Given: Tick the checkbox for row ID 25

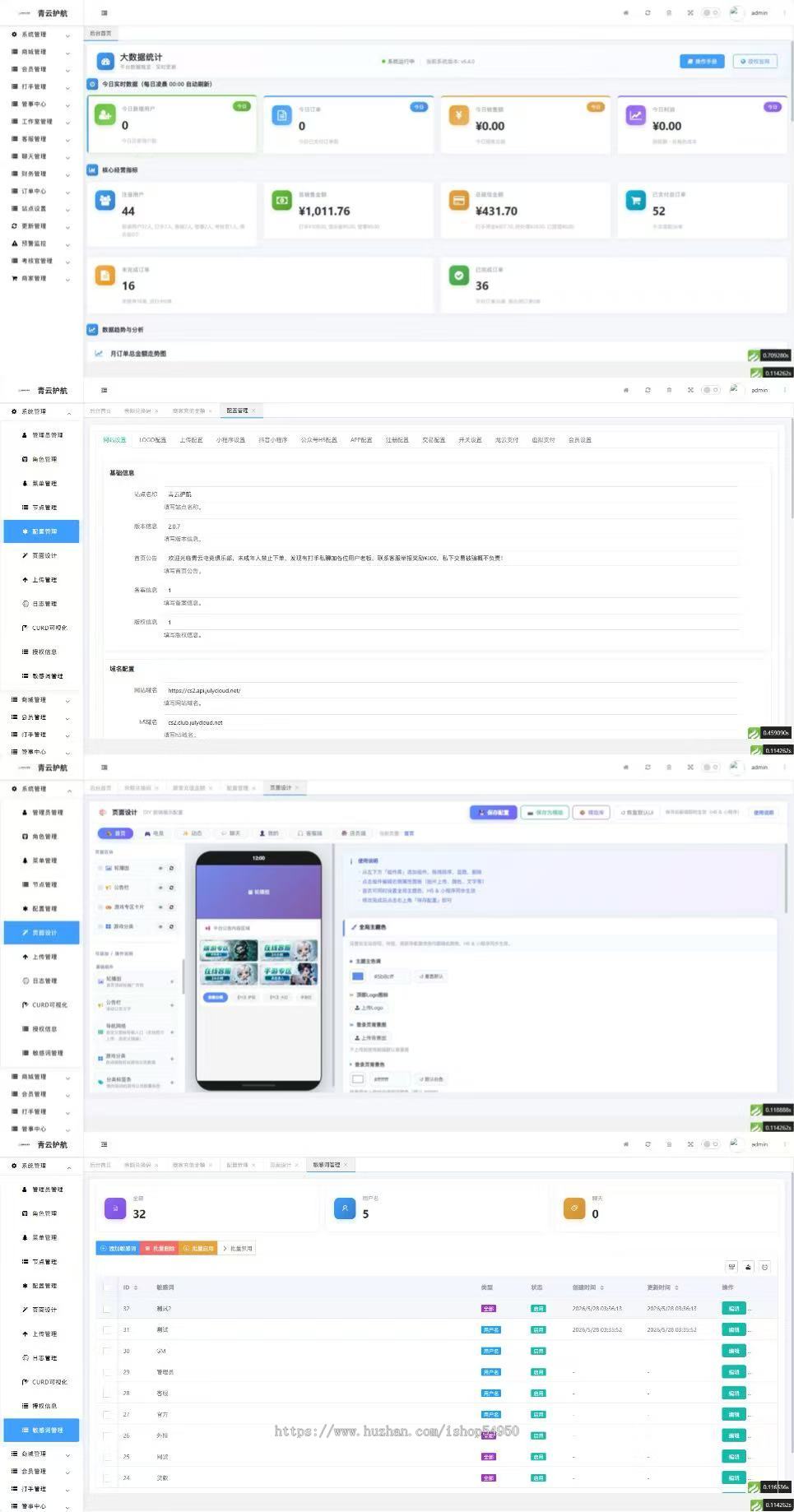Looking at the screenshot, I should pos(107,1457).
